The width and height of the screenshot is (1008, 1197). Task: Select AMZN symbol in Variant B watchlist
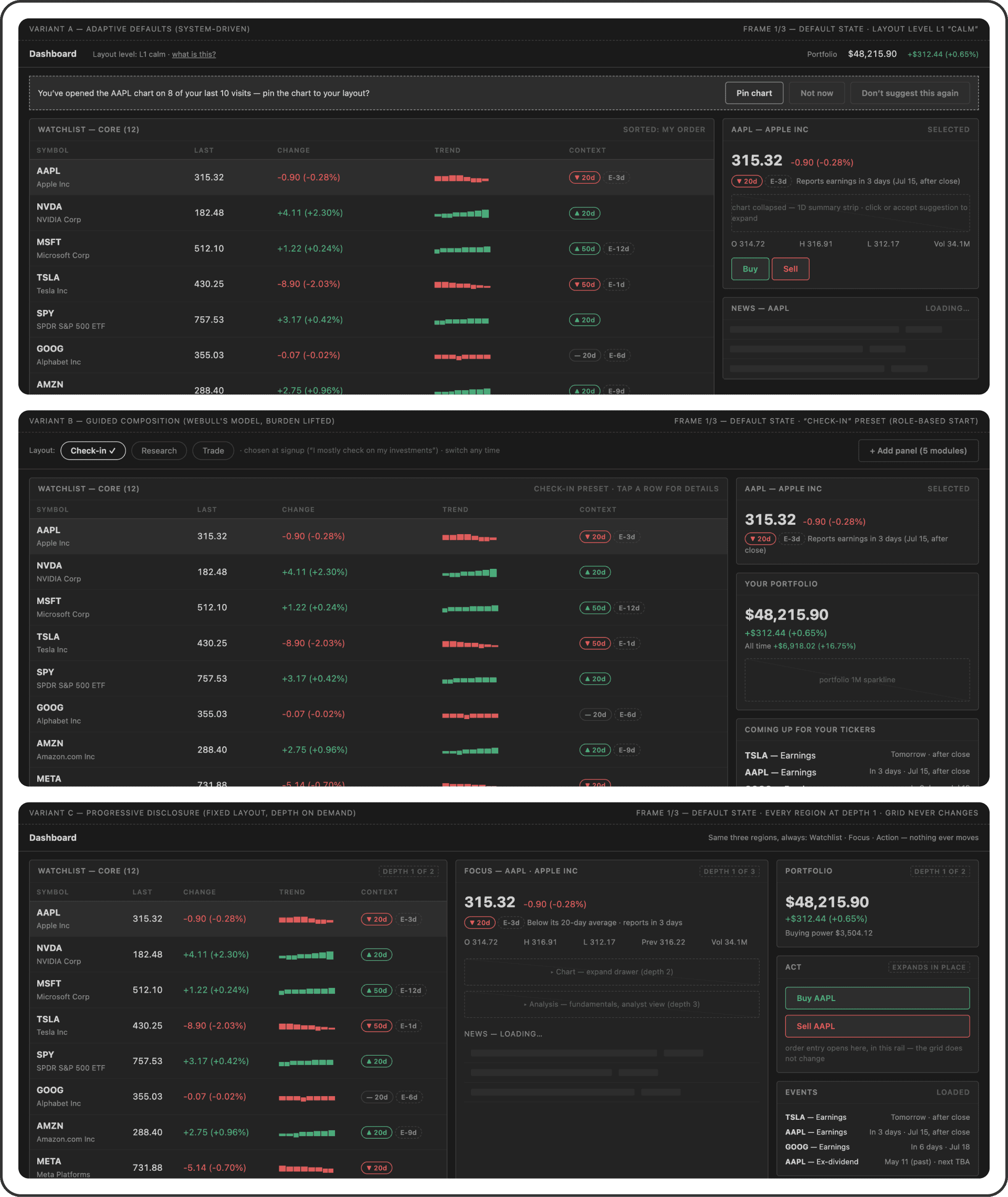click(50, 743)
